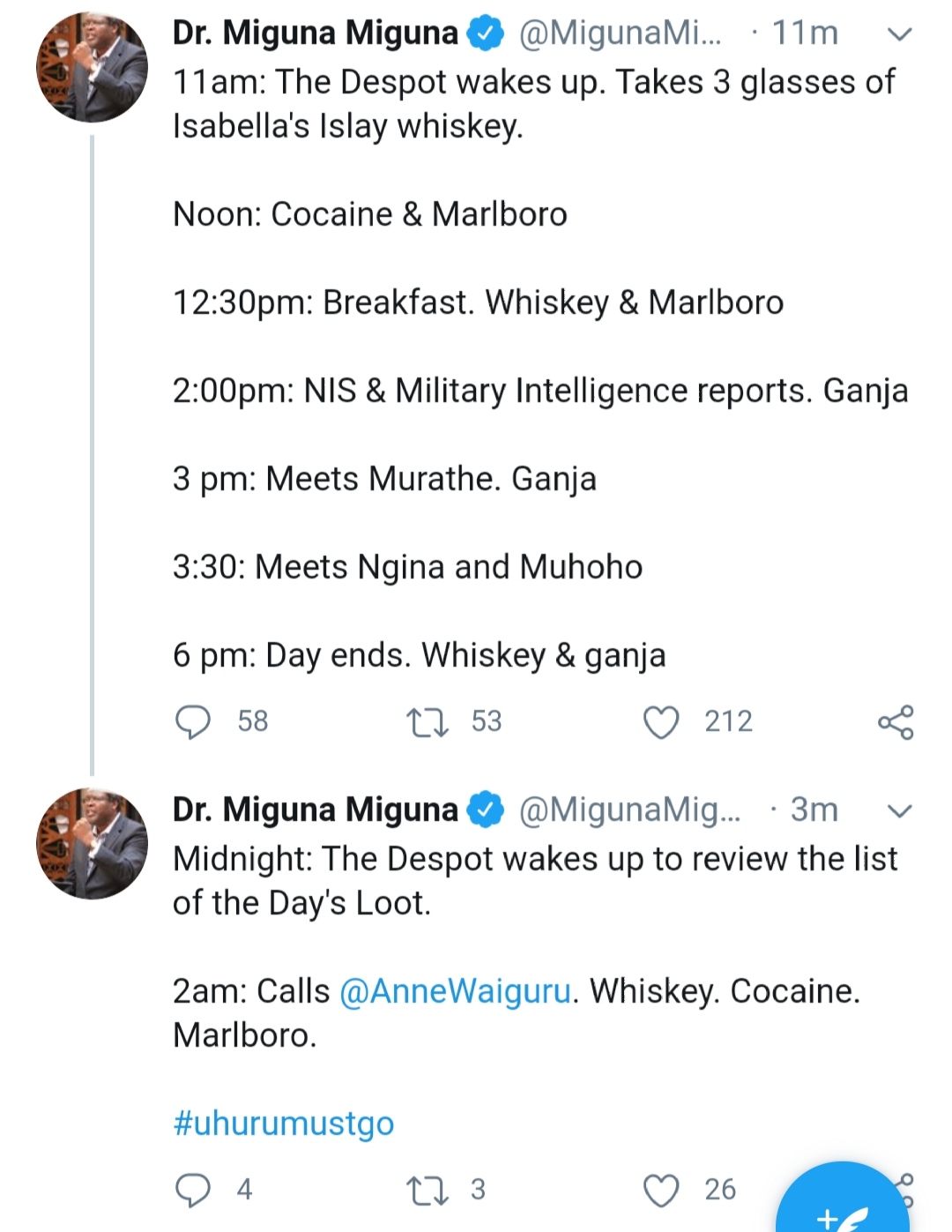The height and width of the screenshot is (1232, 952).
Task: Tap the verified badge on first tweet
Action: (x=485, y=34)
